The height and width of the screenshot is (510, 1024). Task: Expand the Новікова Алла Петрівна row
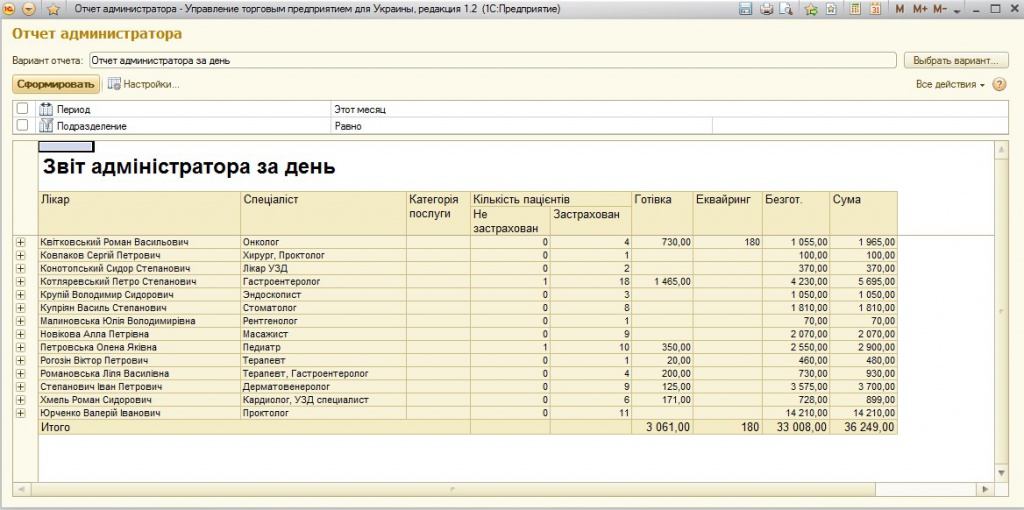(20, 334)
